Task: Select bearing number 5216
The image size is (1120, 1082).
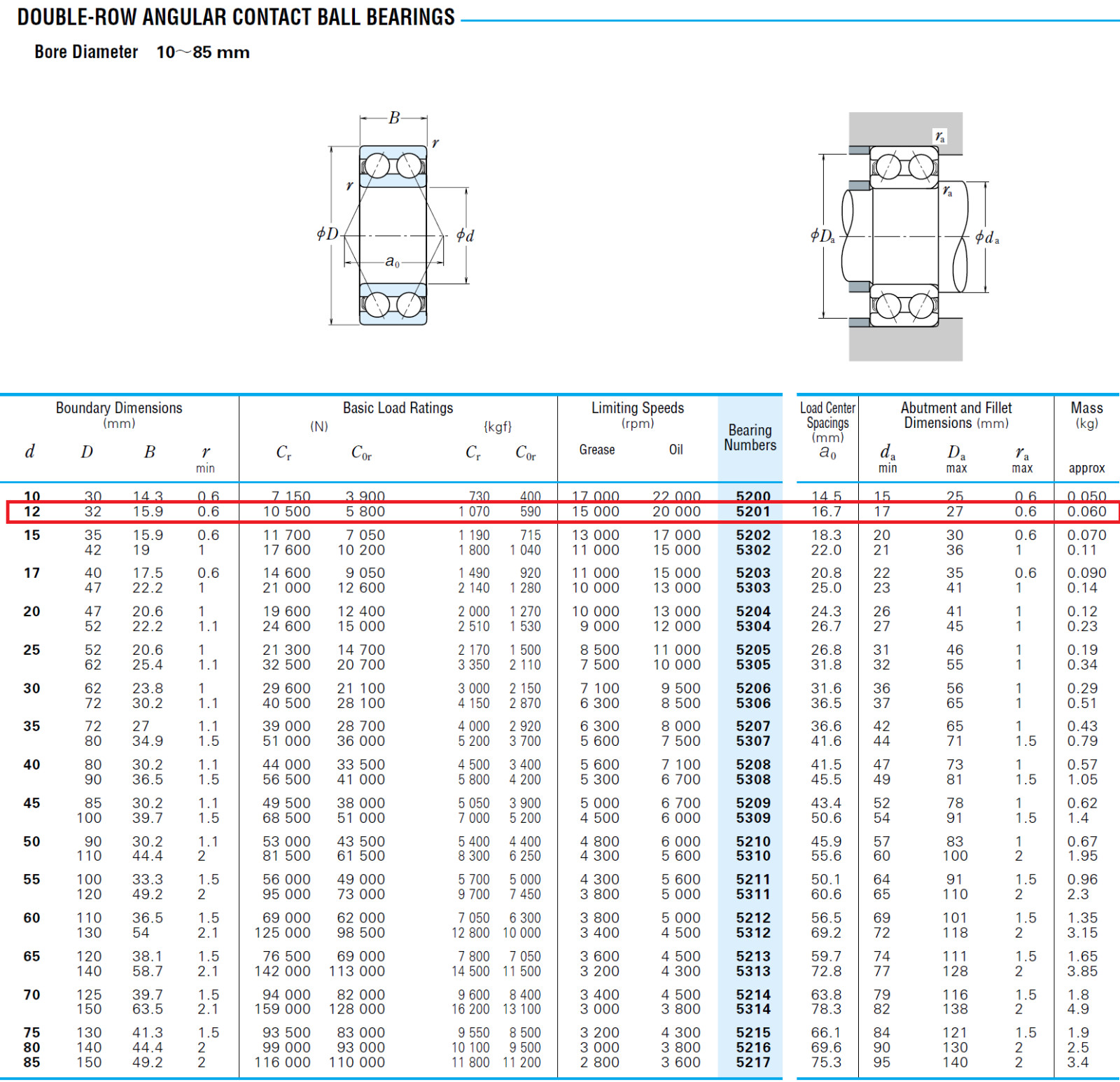Action: point(753,1048)
